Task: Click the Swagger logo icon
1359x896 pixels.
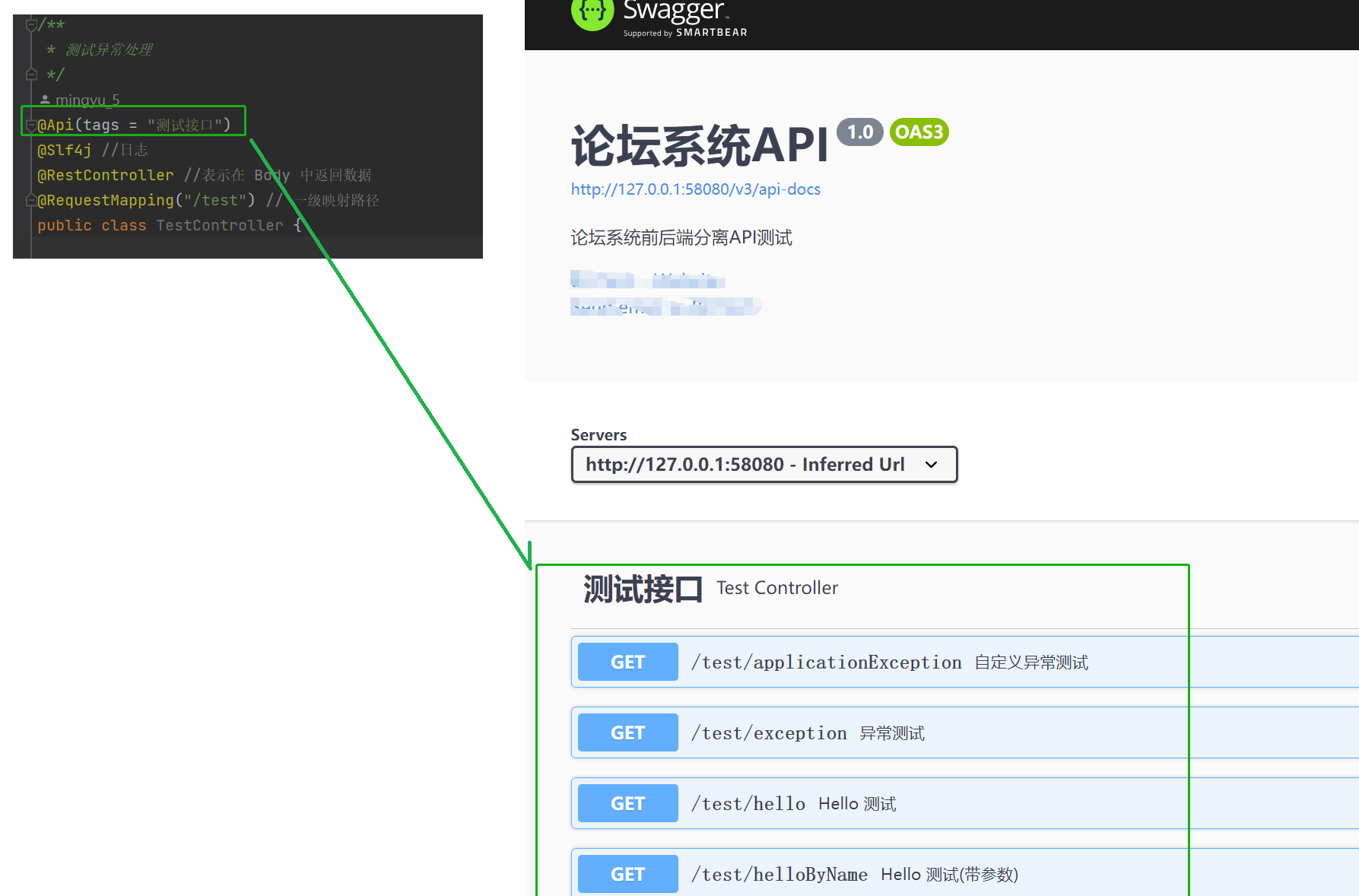Action: 592,13
